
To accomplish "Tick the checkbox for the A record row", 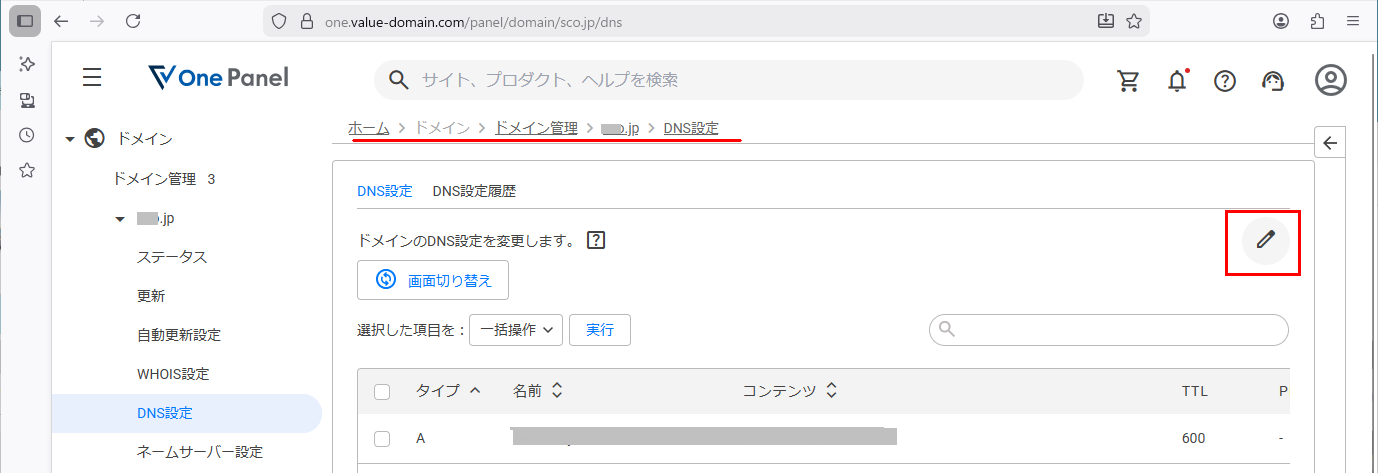I will pyautogui.click(x=382, y=439).
